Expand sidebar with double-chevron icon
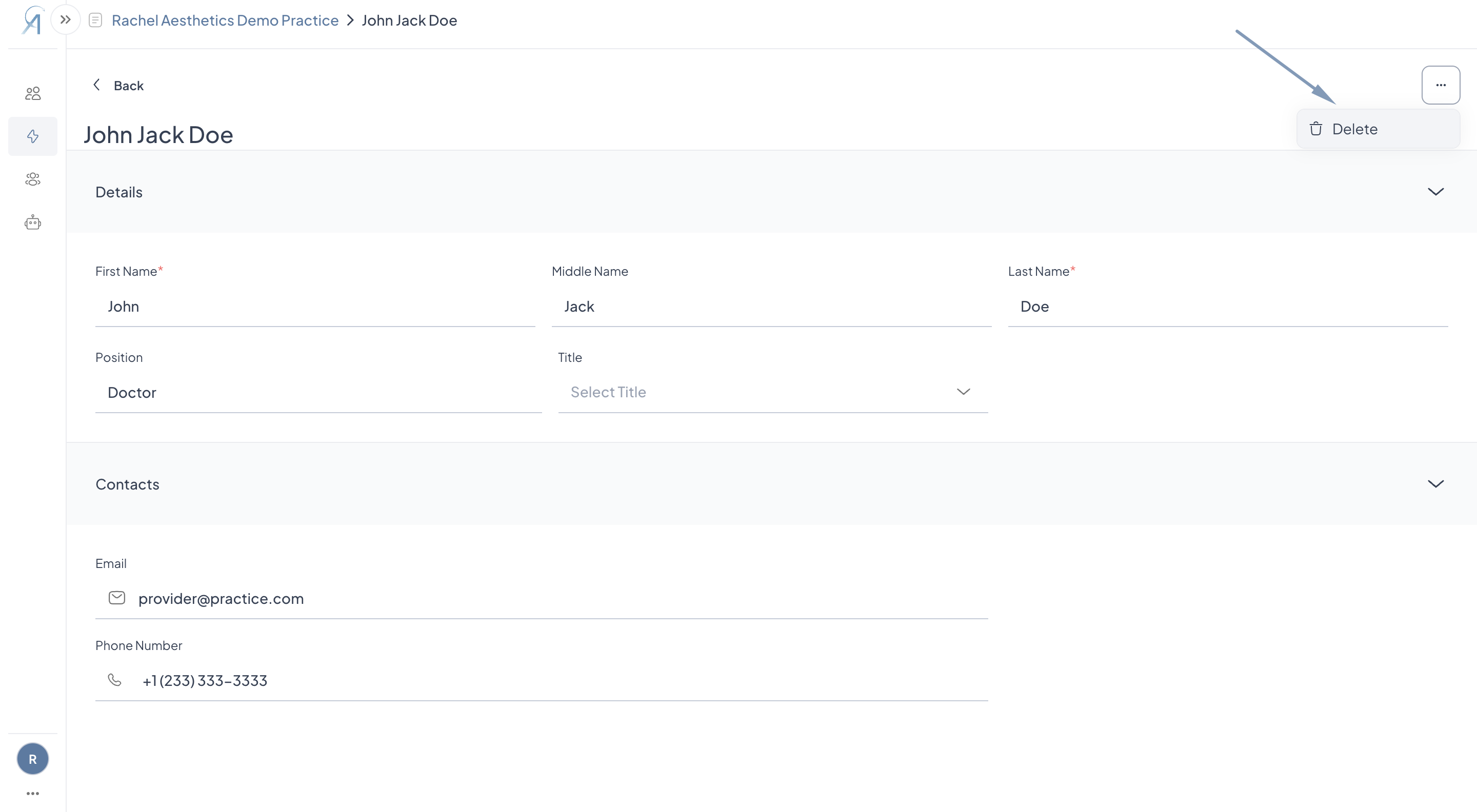The width and height of the screenshot is (1477, 812). coord(65,20)
